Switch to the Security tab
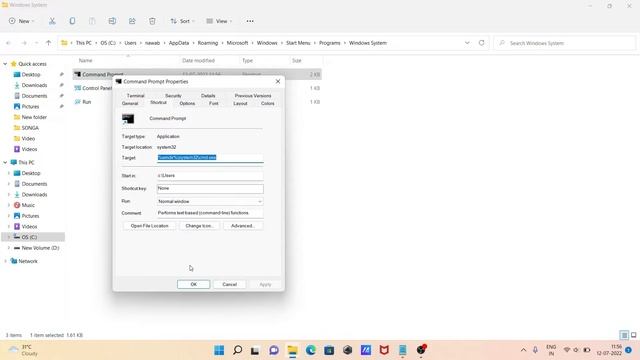 point(173,96)
